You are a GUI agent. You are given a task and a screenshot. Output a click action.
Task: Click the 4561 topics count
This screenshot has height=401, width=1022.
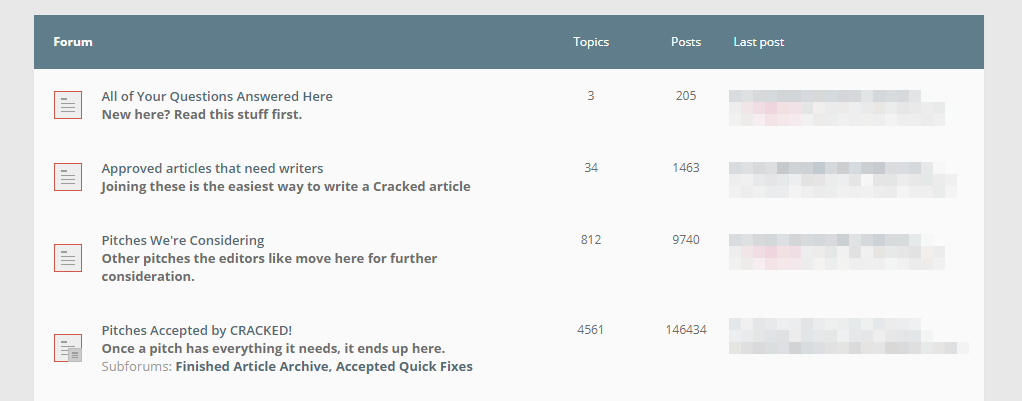[591, 330]
